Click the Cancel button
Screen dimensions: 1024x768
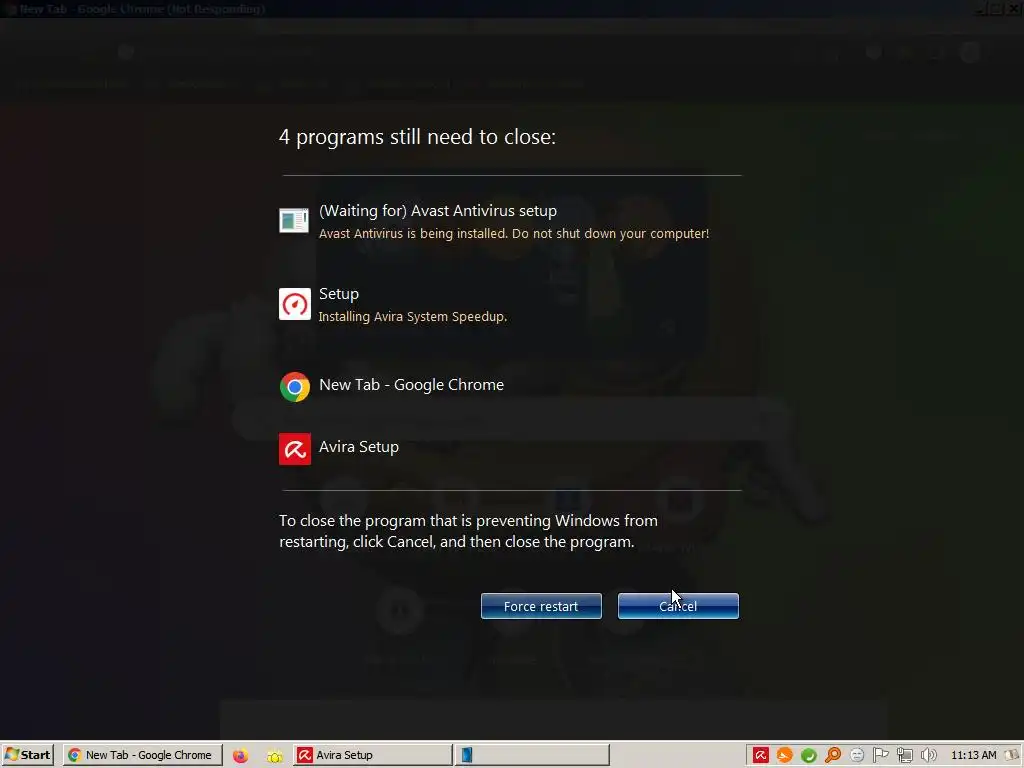coord(678,606)
